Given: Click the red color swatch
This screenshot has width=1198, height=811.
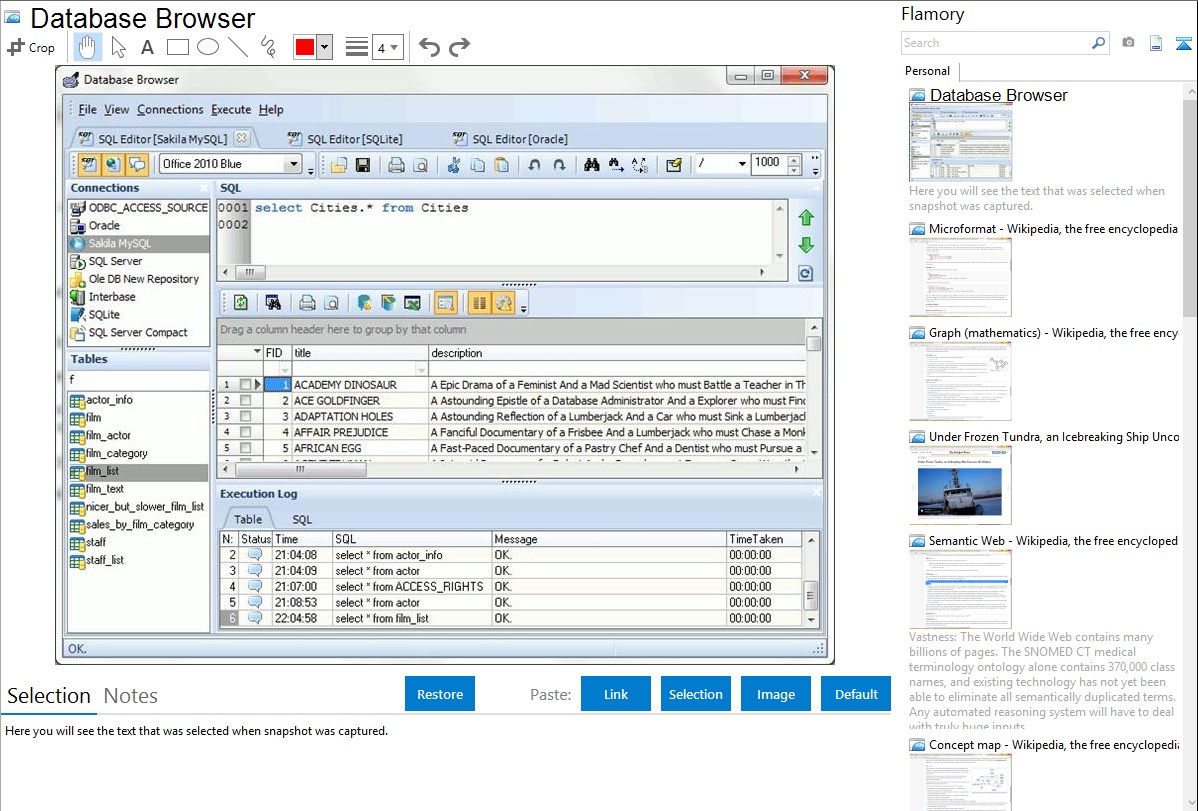Looking at the screenshot, I should click(305, 47).
